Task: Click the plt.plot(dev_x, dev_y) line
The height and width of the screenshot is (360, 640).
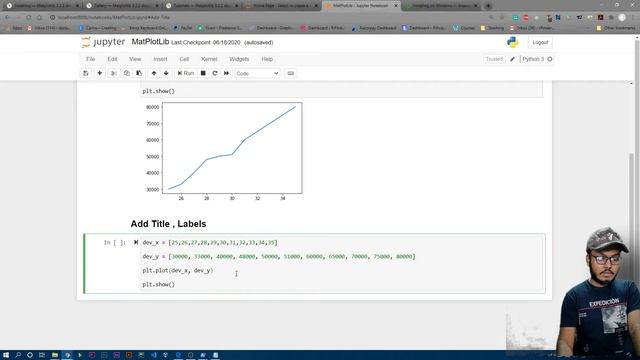Action: (178, 270)
